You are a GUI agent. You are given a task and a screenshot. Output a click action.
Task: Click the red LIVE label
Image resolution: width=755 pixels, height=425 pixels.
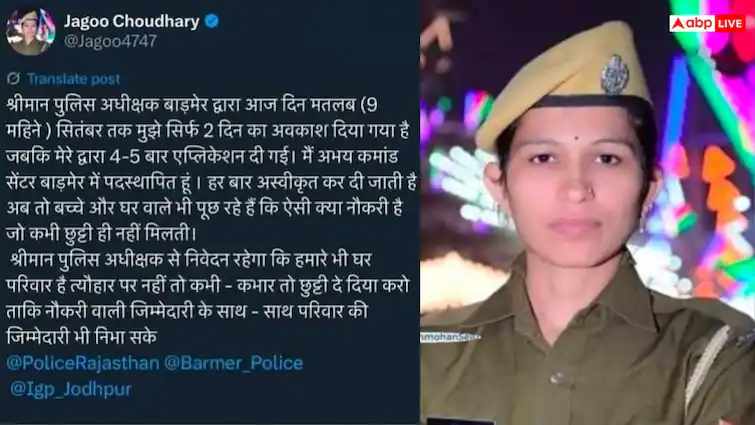tap(730, 23)
